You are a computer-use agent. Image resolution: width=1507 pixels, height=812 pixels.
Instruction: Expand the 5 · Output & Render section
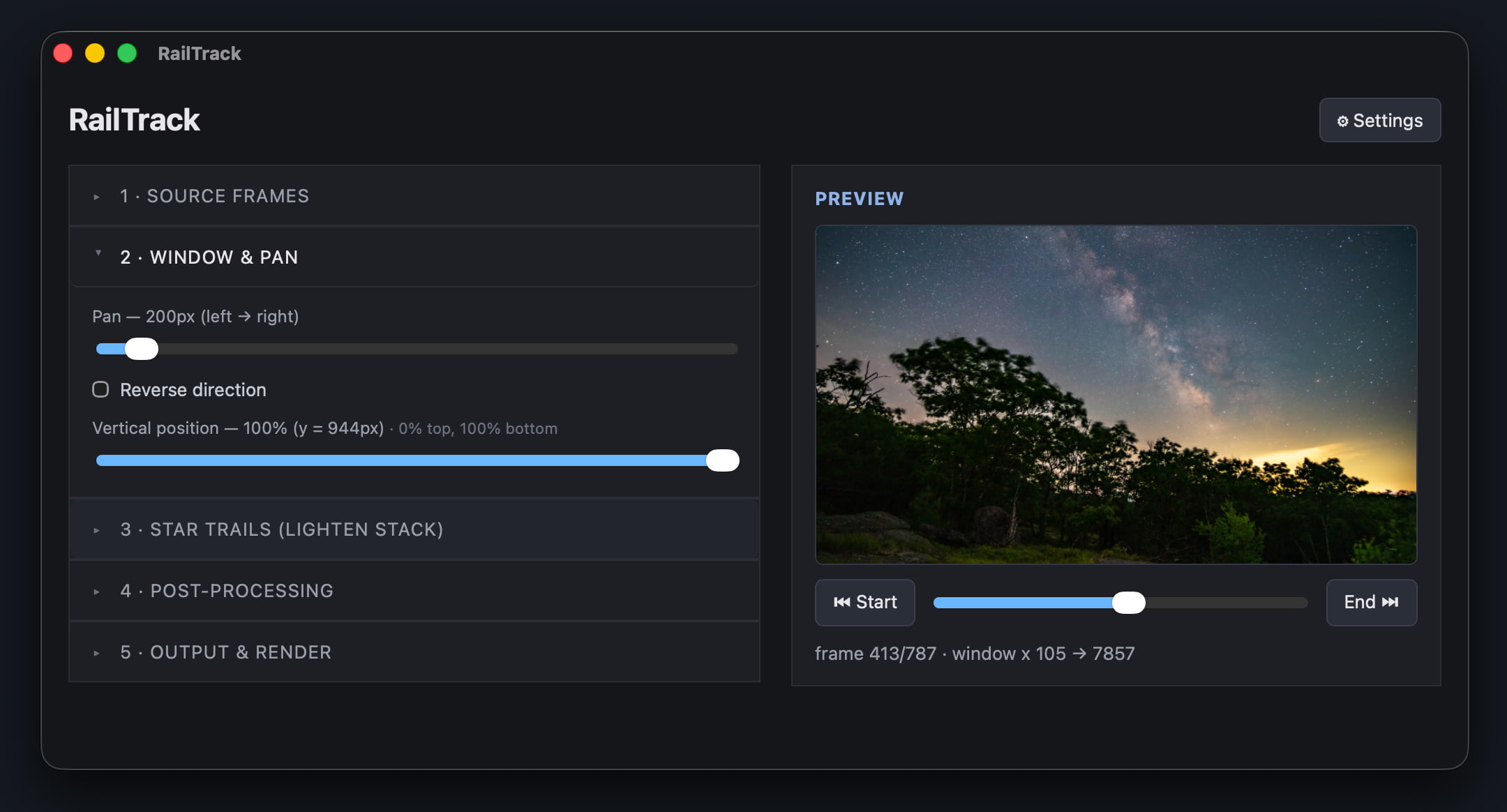[x=414, y=652]
